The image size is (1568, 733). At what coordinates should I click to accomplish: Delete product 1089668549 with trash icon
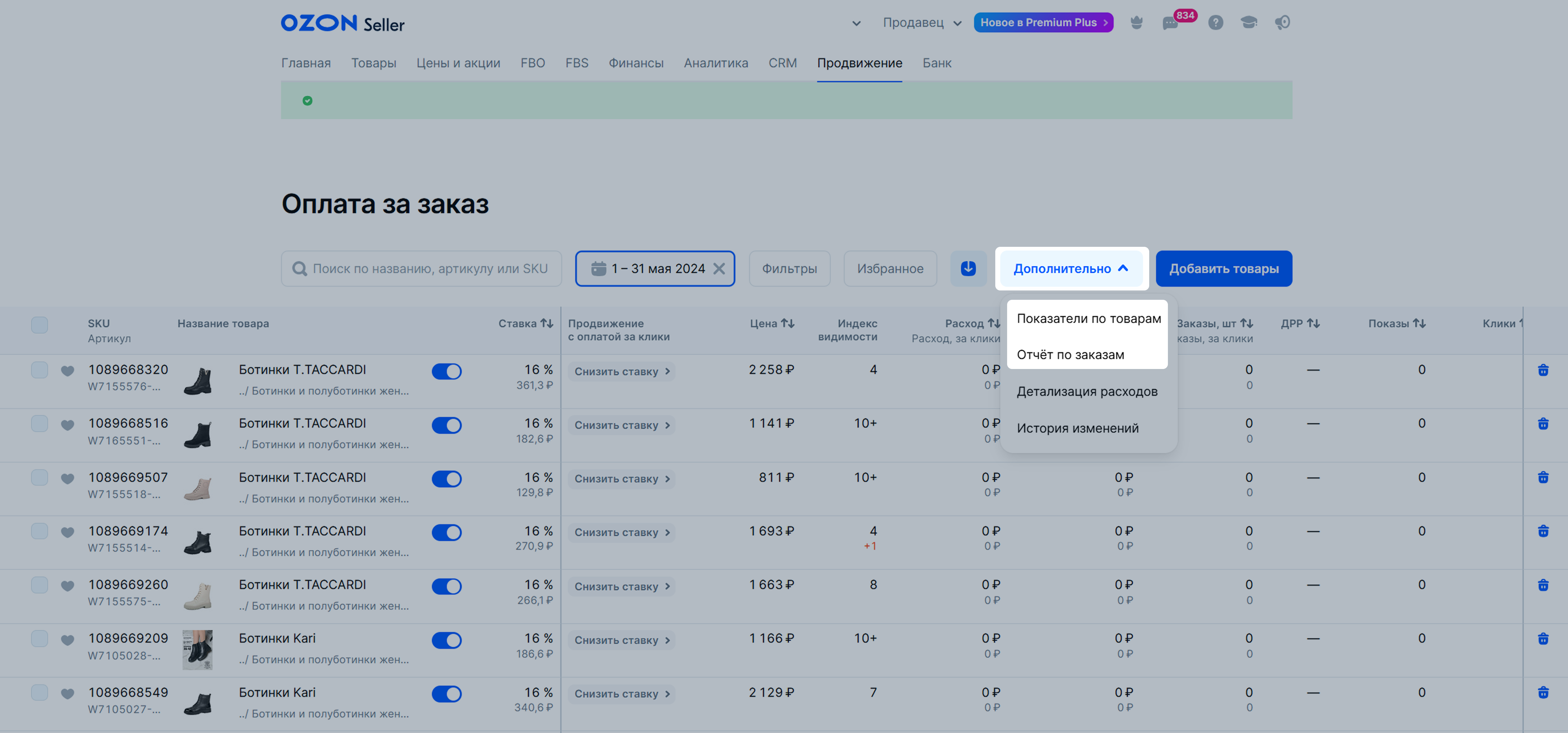pyautogui.click(x=1543, y=692)
